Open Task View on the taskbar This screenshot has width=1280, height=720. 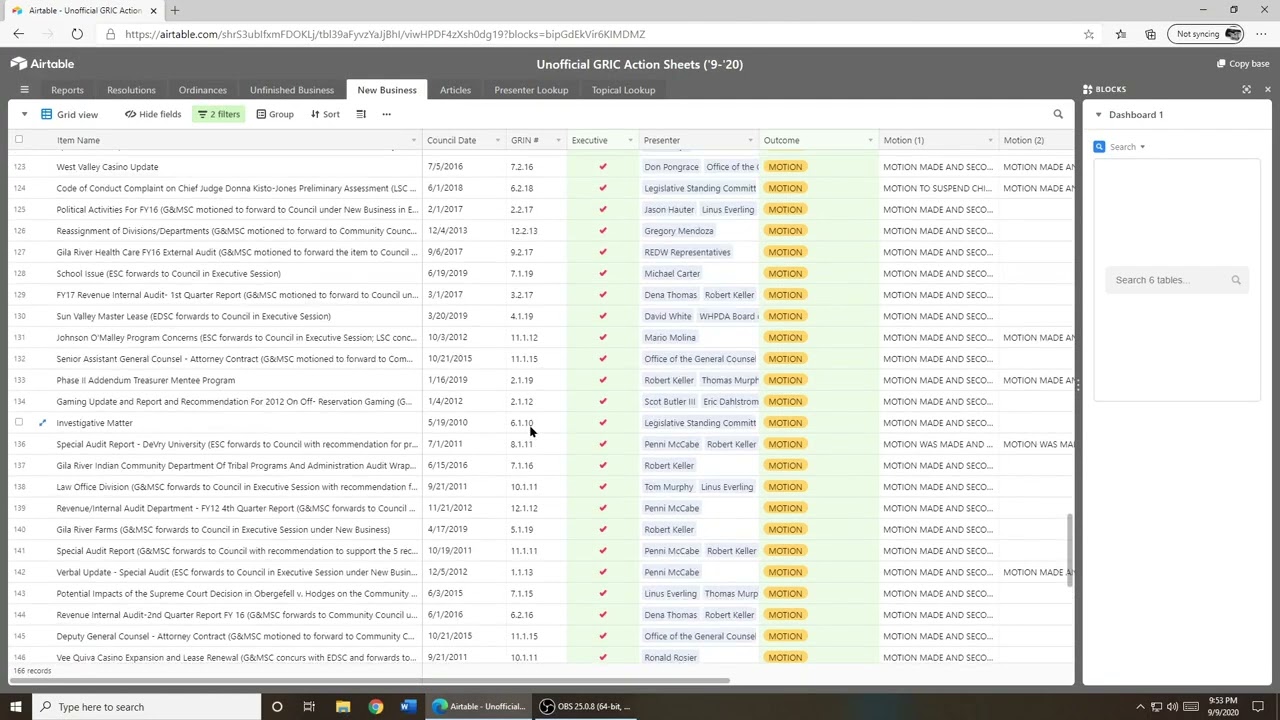(x=309, y=707)
